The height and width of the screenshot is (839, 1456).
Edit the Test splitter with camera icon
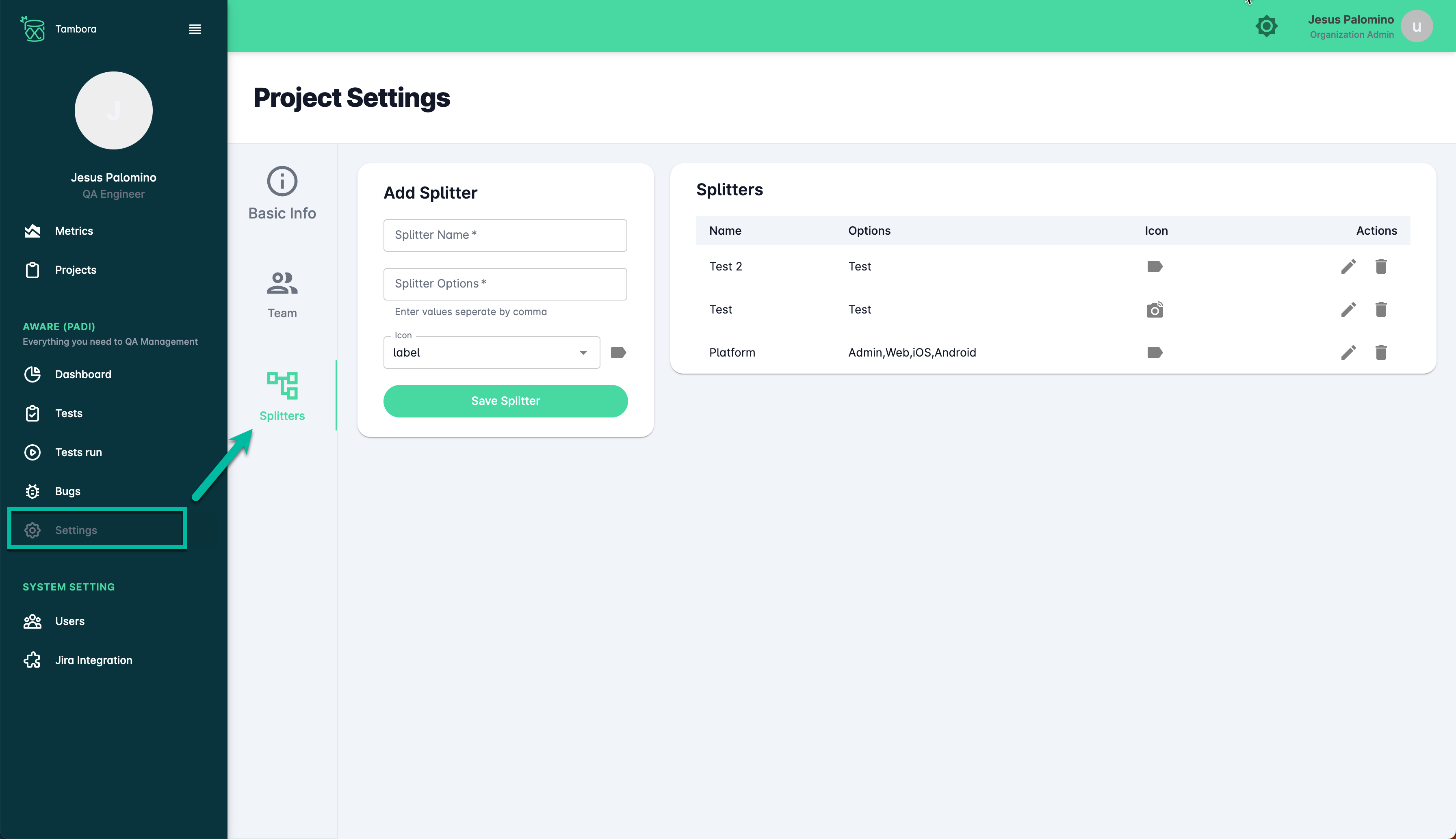tap(1348, 309)
